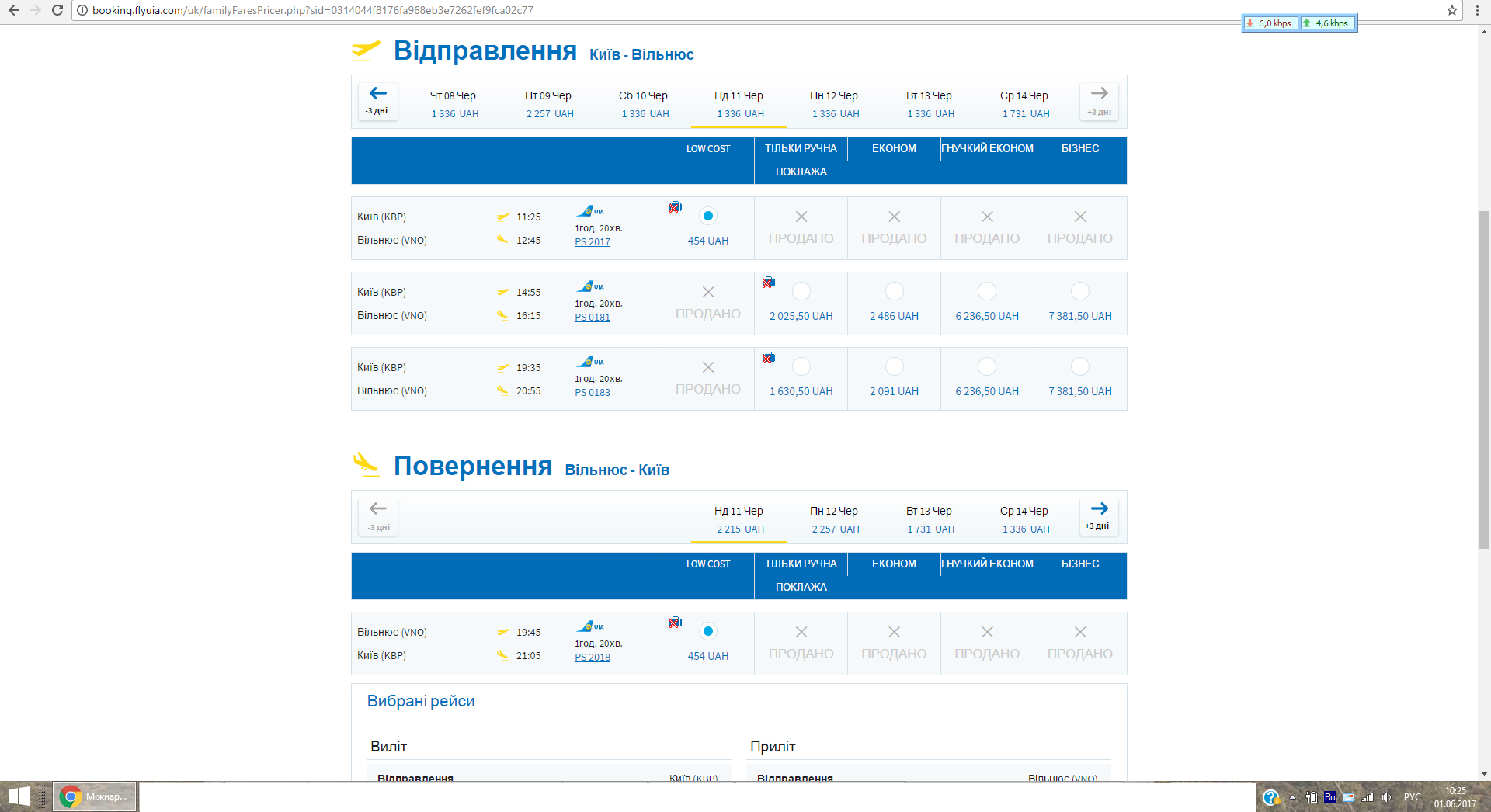Viewport: 1491px width, 812px height.
Task: Show return dates 3 days later
Action: [x=1099, y=516]
